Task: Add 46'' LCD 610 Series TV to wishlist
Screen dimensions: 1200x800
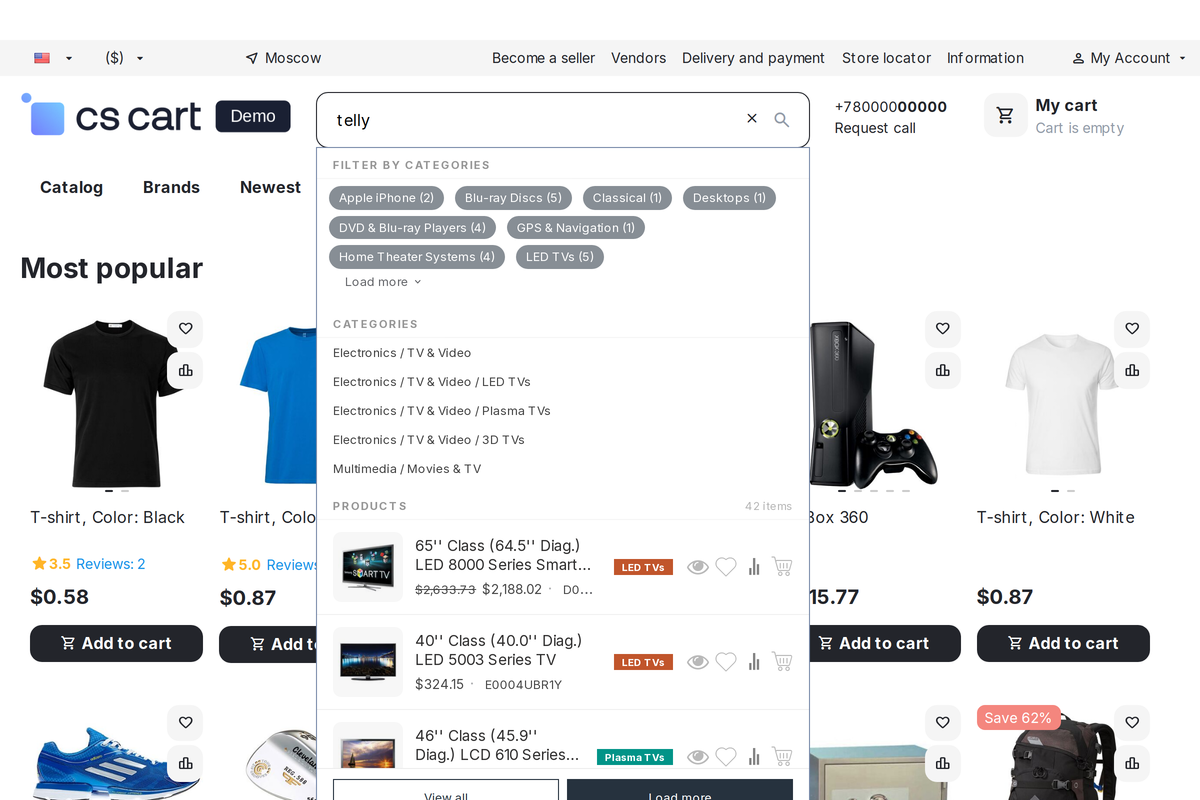Action: point(726,757)
